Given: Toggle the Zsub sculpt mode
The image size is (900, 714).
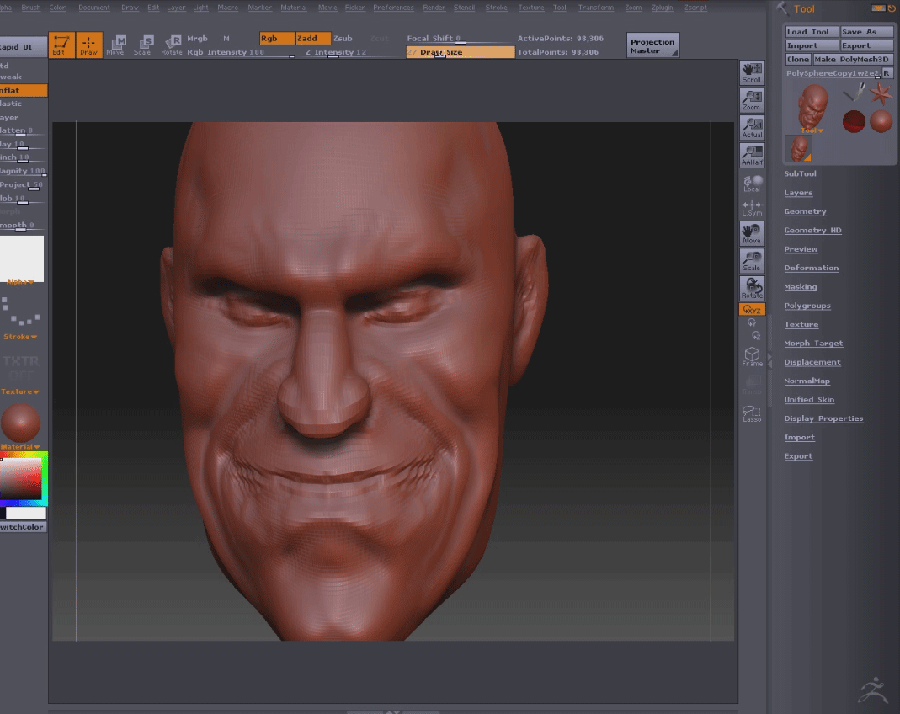Looking at the screenshot, I should 343,38.
